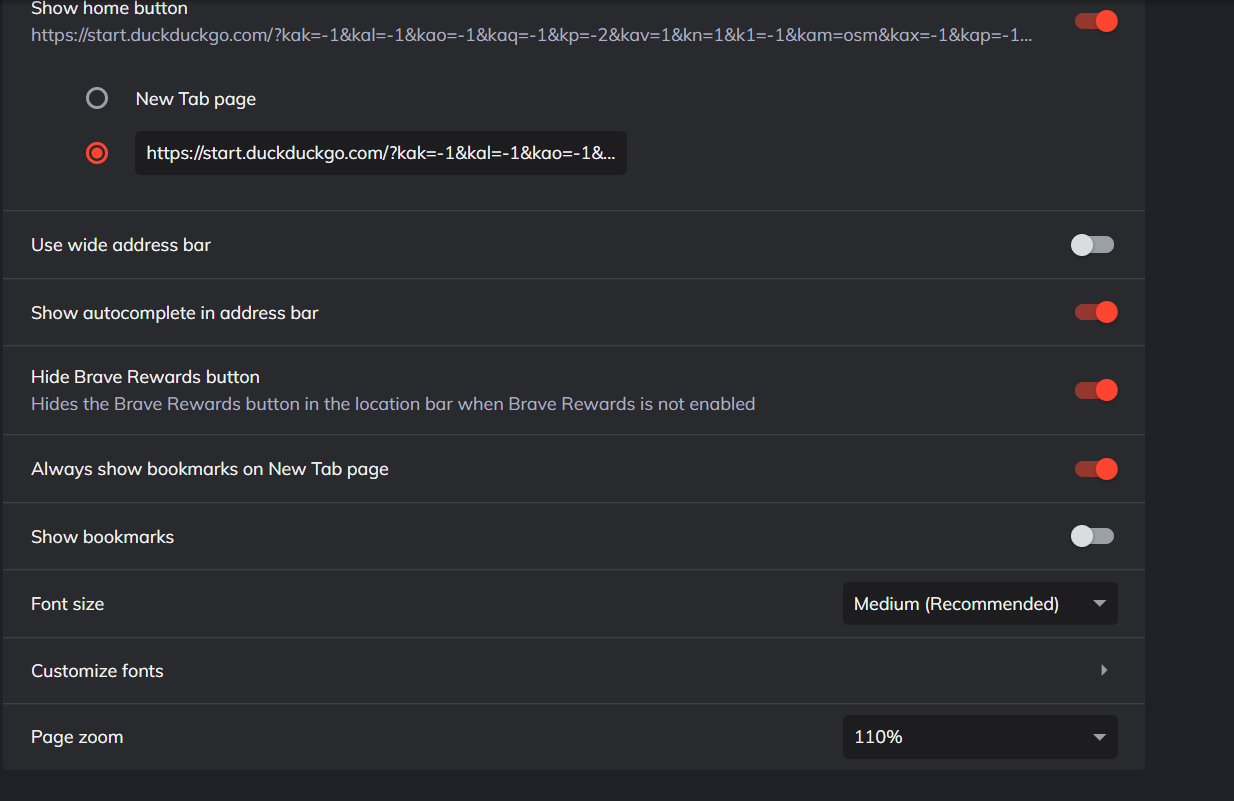
Task: Turn off the Show home button switch
Action: pos(1096,21)
